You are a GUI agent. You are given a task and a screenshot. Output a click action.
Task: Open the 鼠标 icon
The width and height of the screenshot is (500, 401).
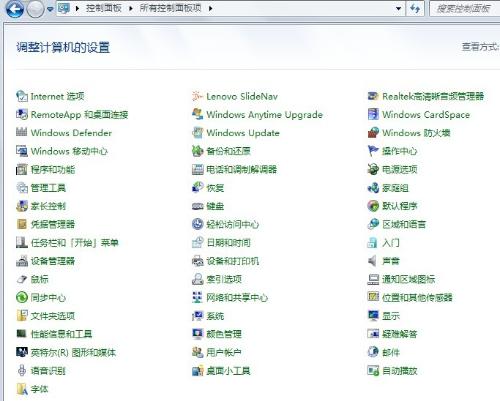[x=22, y=279]
